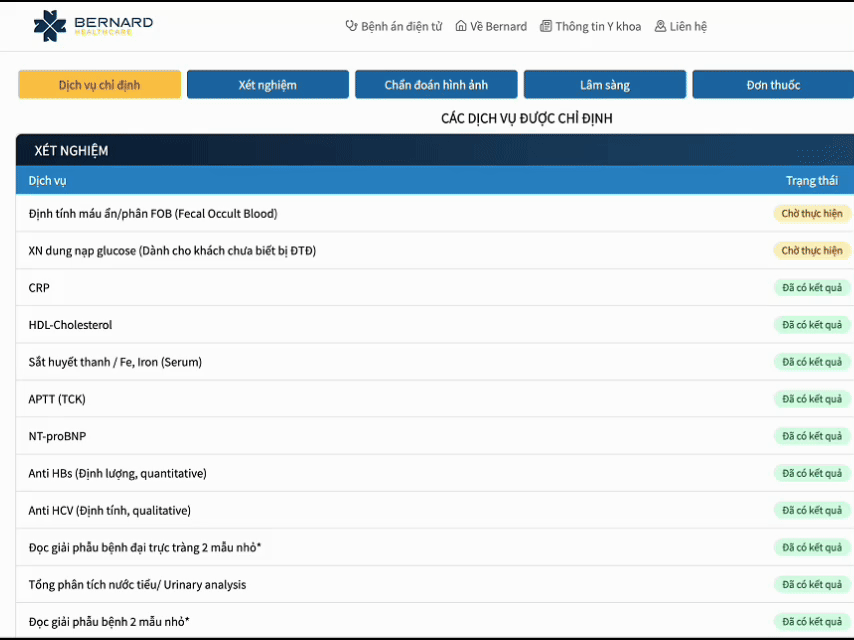Image resolution: width=854 pixels, height=640 pixels.
Task: Click the Dịch vụ column header
Action: pyautogui.click(x=47, y=181)
